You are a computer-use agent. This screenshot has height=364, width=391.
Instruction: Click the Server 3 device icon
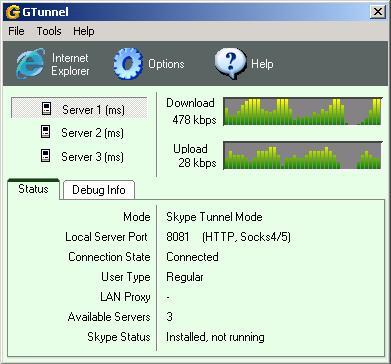(46, 156)
